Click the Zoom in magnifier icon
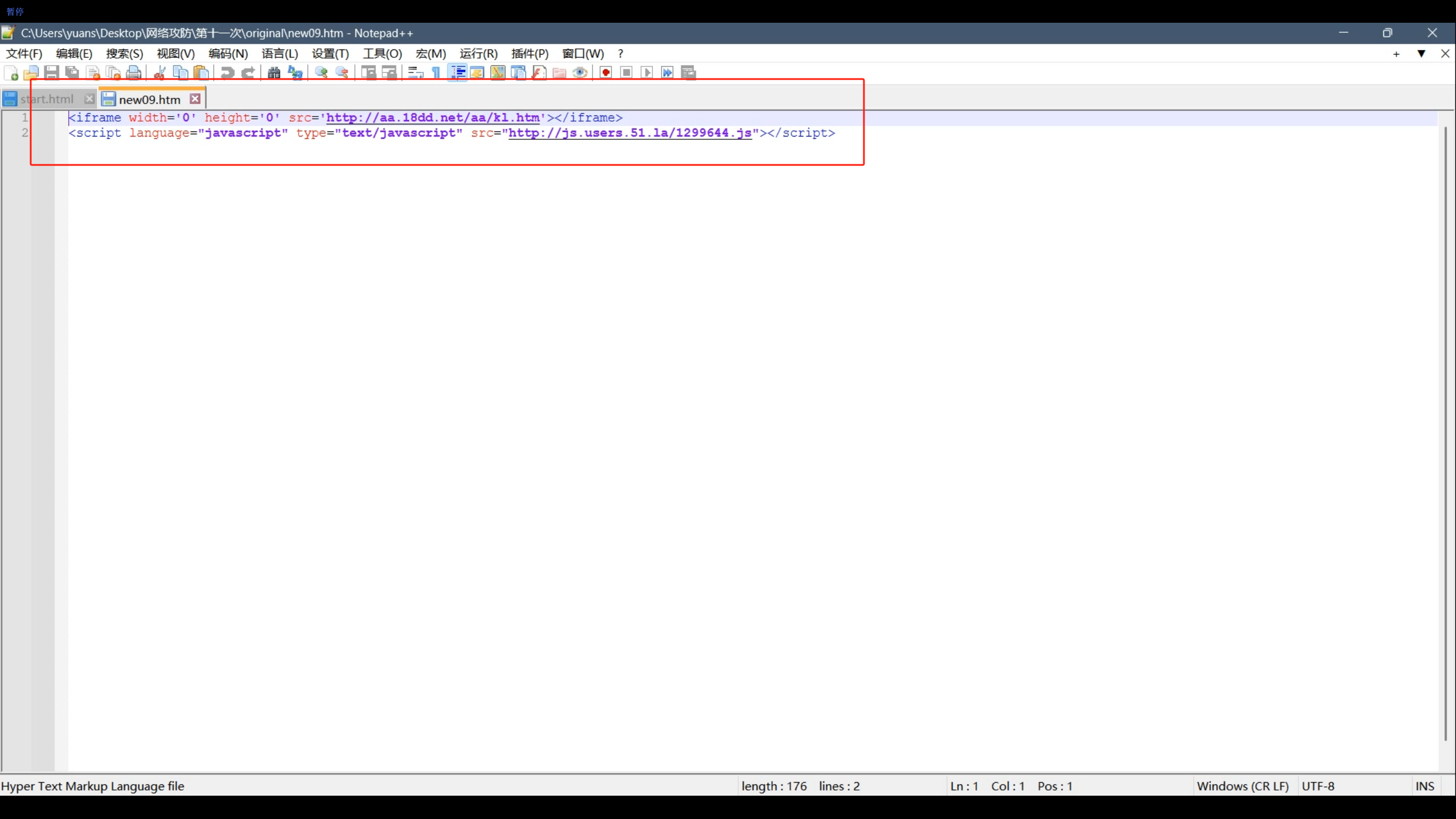This screenshot has height=819, width=1456. (x=321, y=72)
